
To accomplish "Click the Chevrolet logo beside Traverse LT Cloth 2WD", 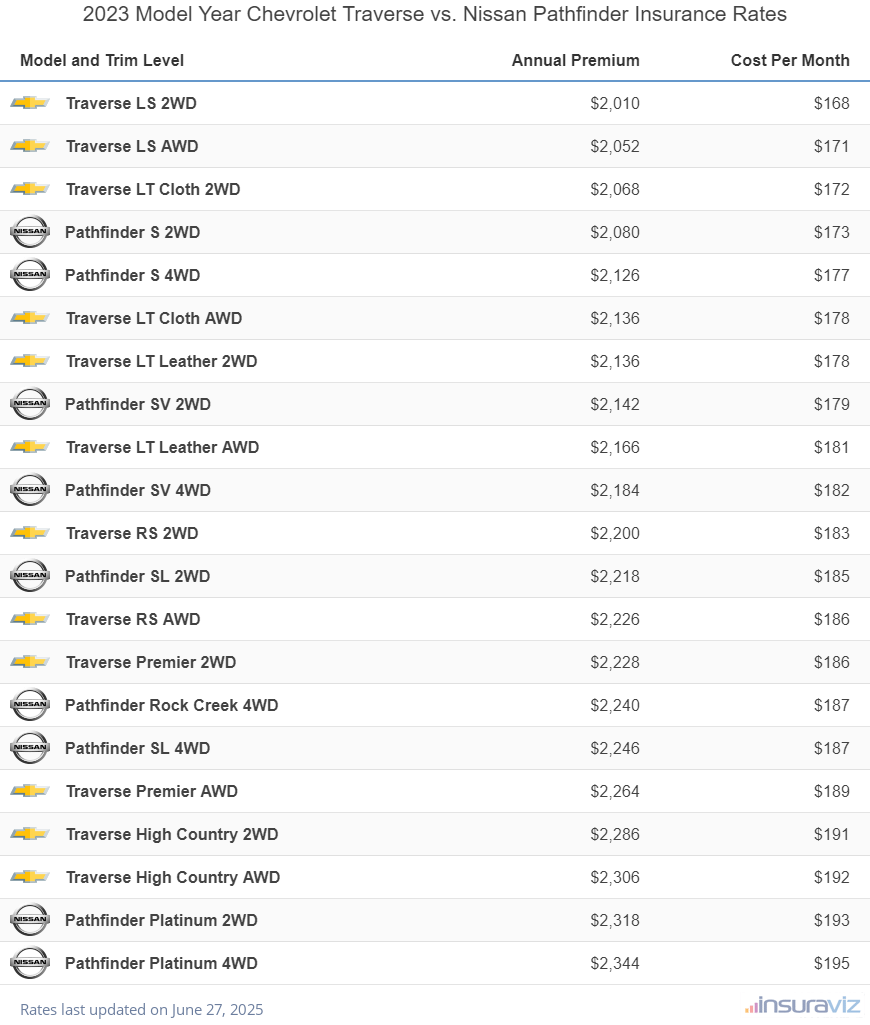I will (x=30, y=189).
